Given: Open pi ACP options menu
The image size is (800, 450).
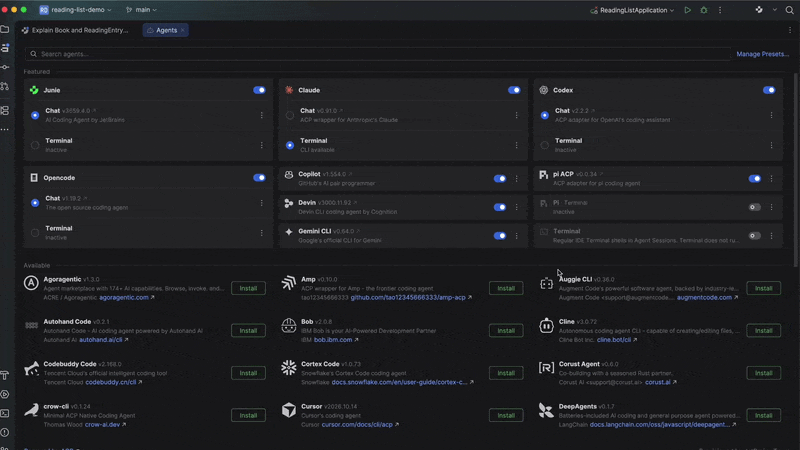Looking at the screenshot, I should [771, 179].
